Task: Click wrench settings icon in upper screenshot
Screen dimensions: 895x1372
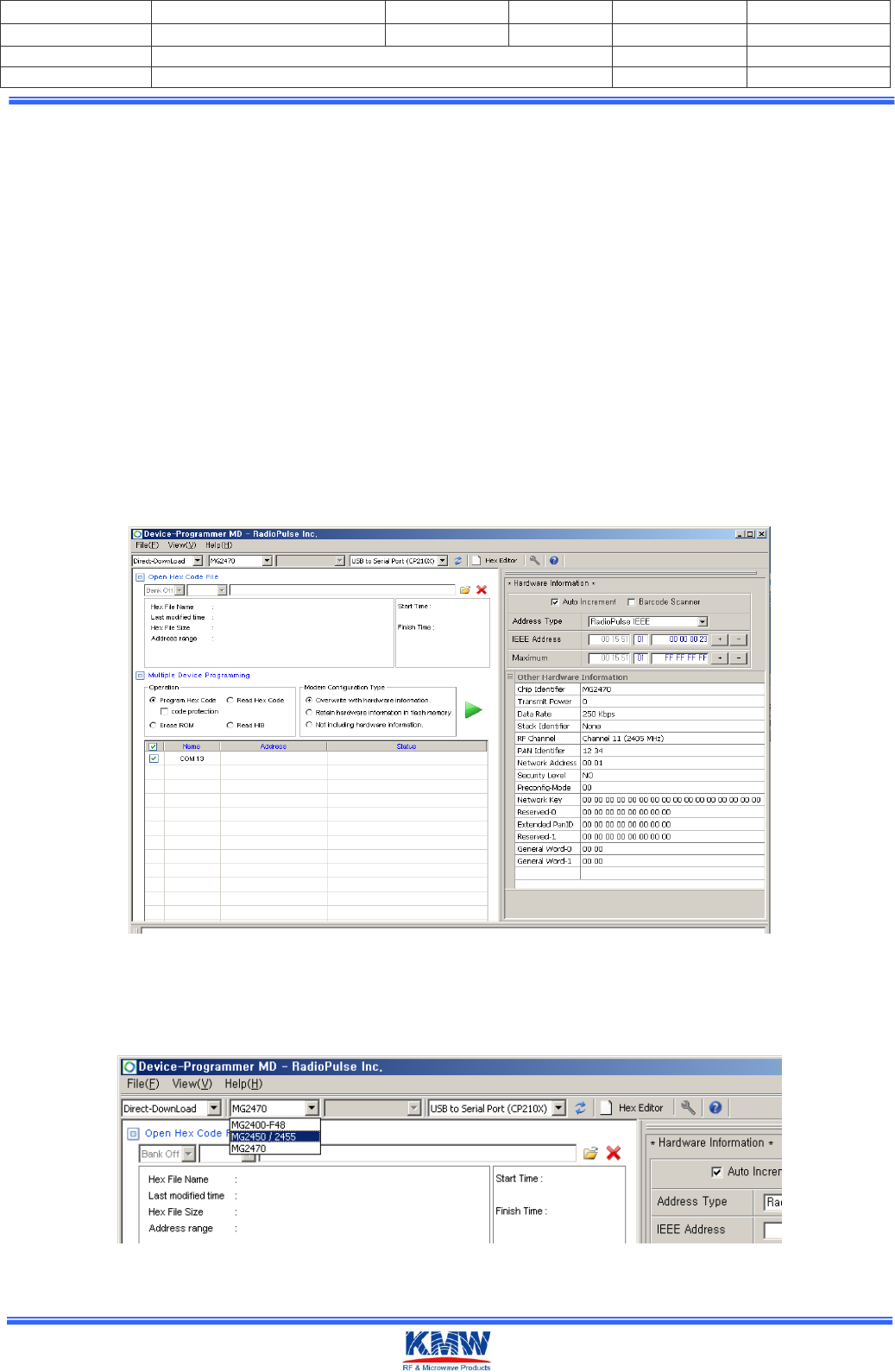Action: 535,561
